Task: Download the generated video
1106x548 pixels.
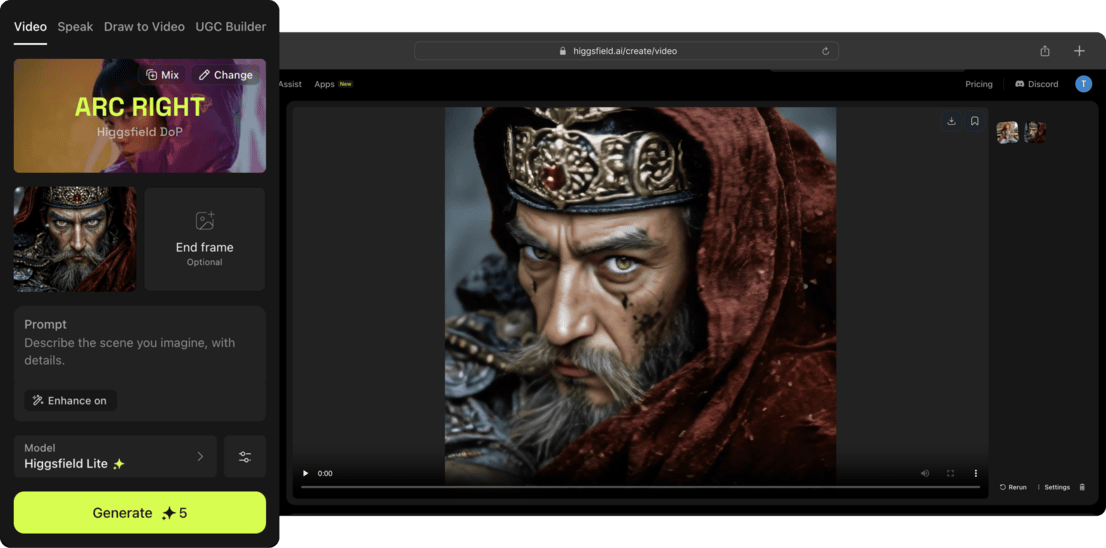Action: click(951, 121)
